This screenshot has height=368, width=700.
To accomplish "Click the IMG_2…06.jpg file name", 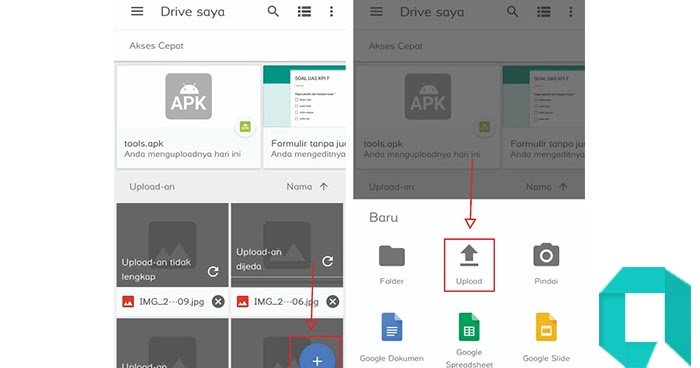I will (286, 302).
